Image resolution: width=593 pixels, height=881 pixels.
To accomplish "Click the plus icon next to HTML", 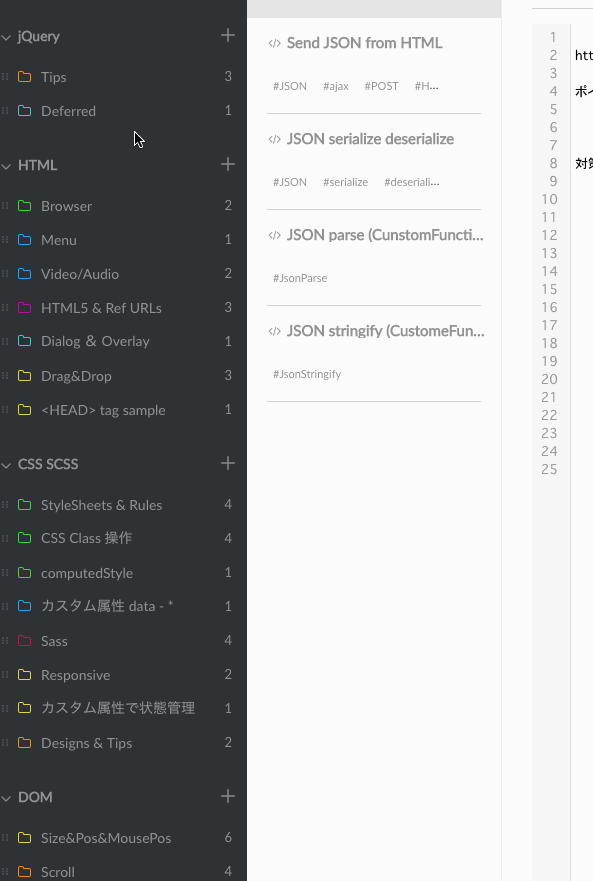I will [228, 165].
